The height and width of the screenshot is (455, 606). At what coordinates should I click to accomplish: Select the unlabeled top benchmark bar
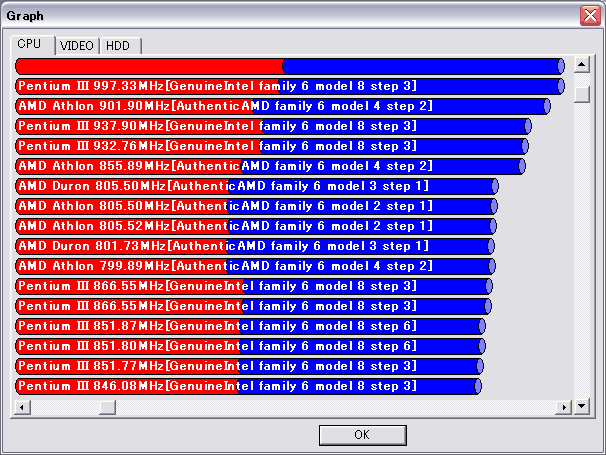[290, 66]
